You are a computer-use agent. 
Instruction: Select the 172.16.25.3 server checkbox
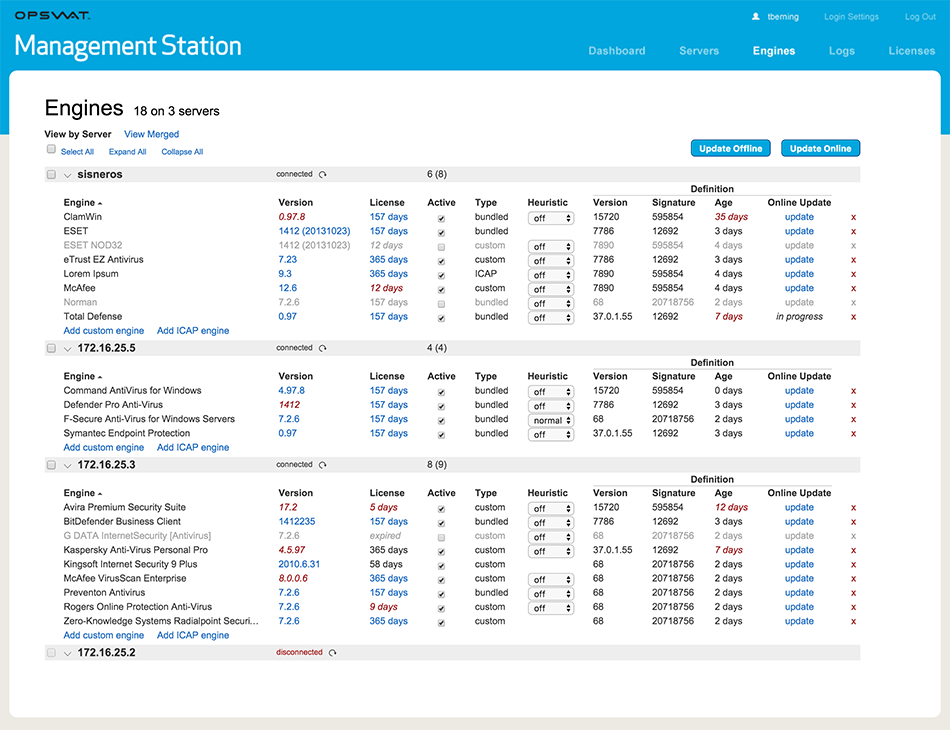point(51,465)
